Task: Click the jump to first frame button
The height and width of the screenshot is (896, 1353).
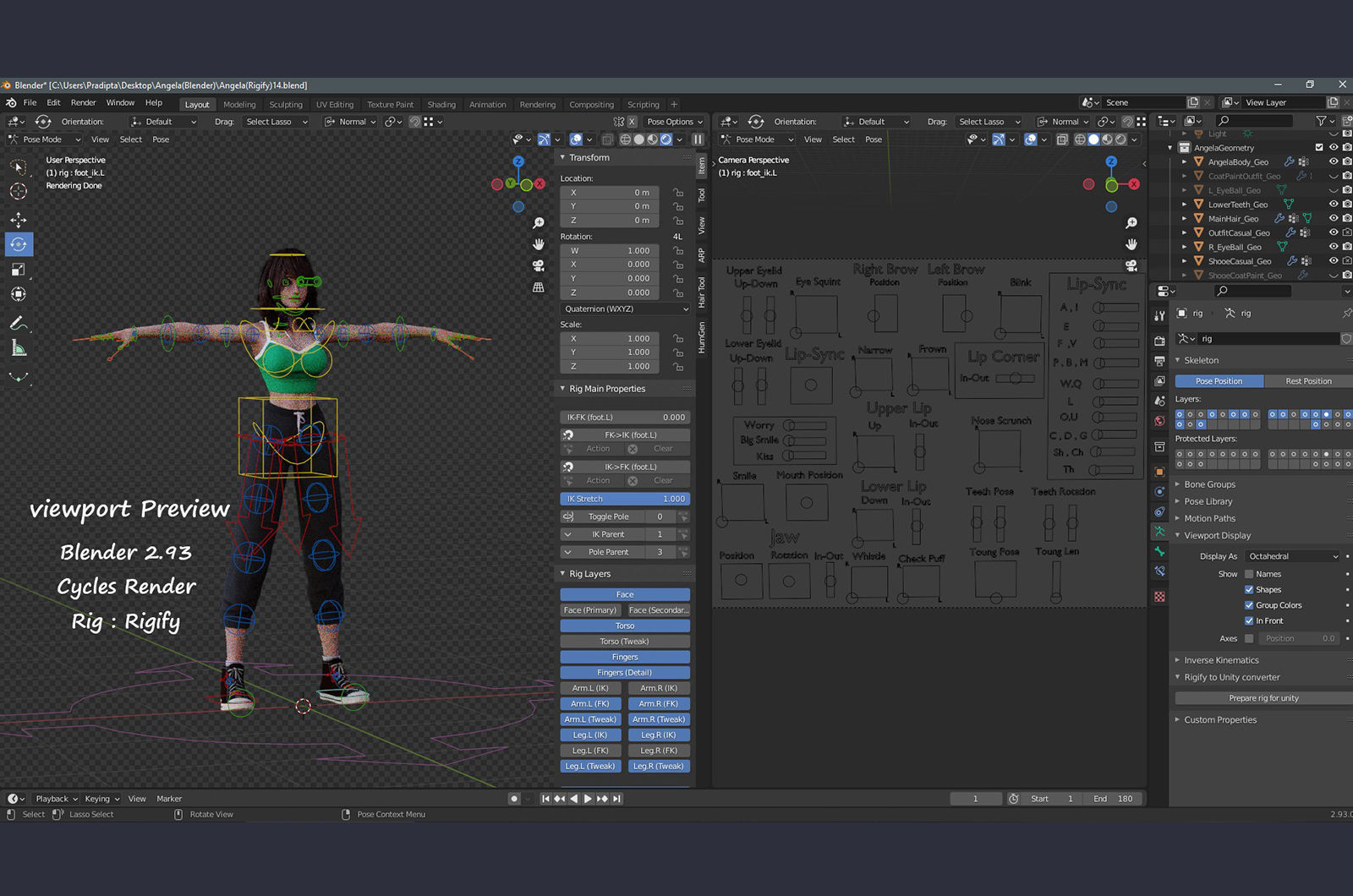Action: (545, 799)
